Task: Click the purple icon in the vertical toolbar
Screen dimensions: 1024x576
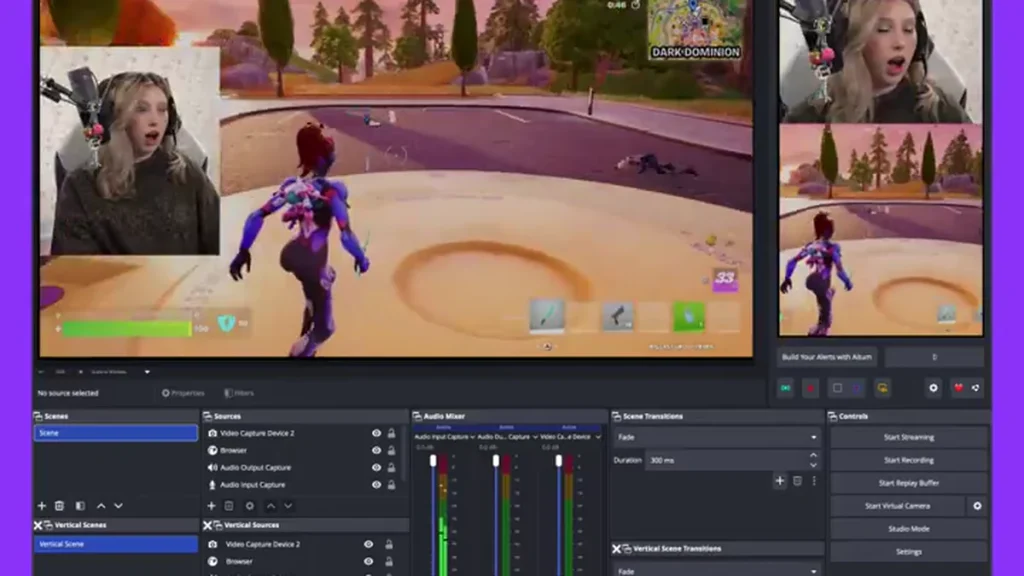Action: (x=857, y=389)
